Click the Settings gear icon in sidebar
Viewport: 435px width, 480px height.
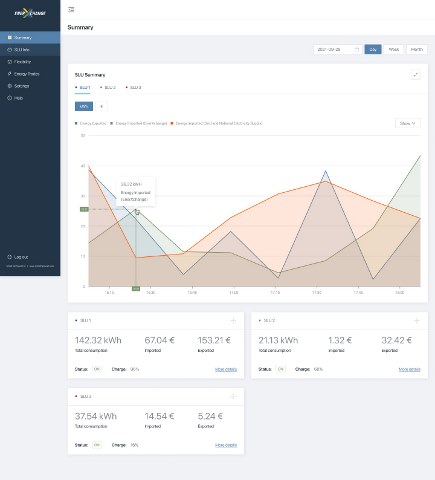click(x=10, y=86)
